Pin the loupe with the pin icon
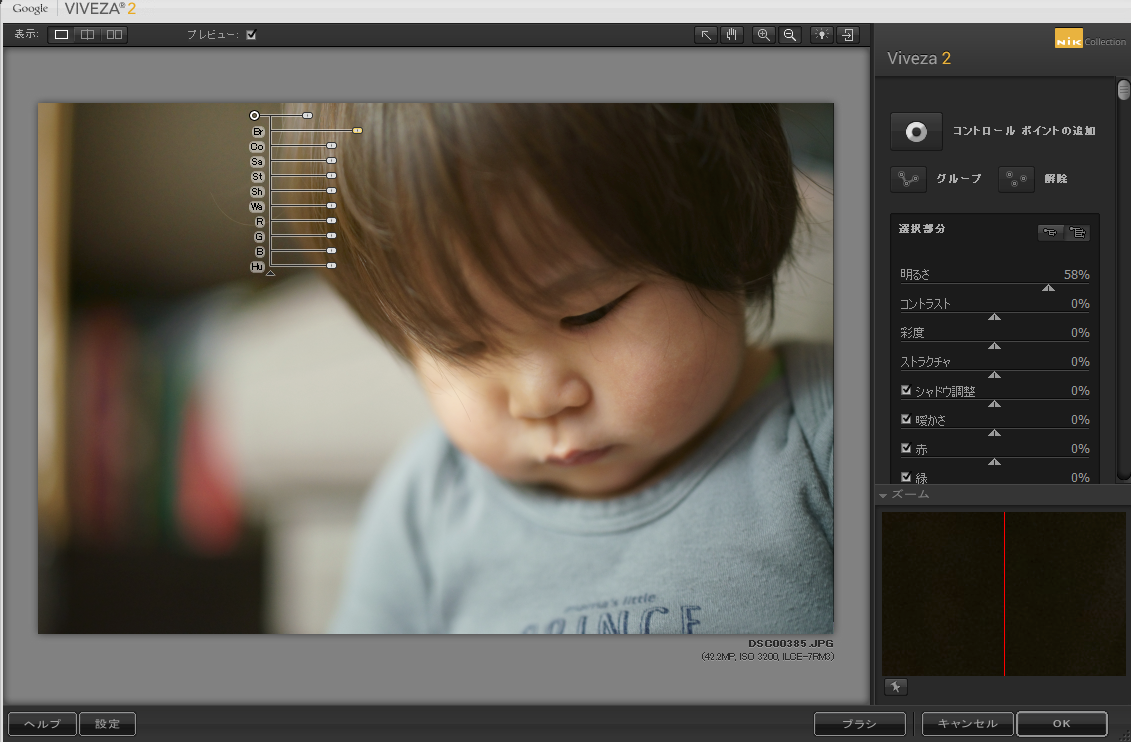The image size is (1131, 742). pyautogui.click(x=895, y=686)
